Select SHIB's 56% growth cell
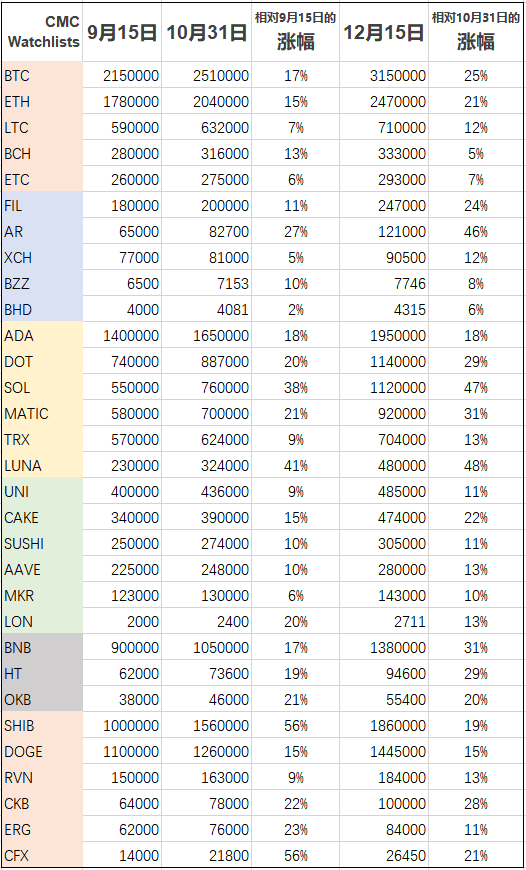Image resolution: width=526 pixels, height=870 pixels. [x=295, y=726]
